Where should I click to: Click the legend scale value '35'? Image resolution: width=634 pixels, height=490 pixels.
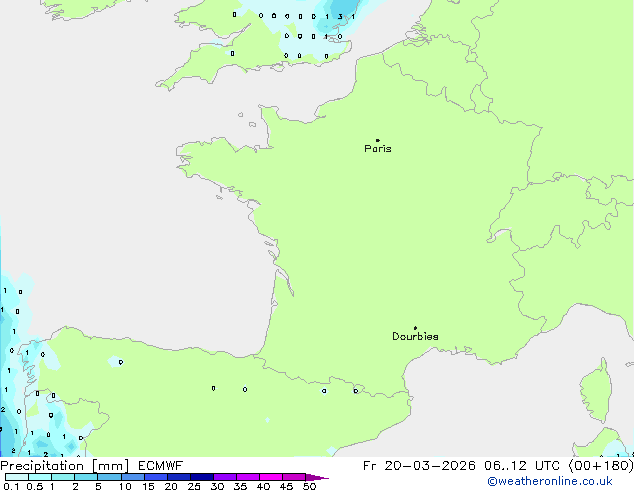click(x=240, y=486)
